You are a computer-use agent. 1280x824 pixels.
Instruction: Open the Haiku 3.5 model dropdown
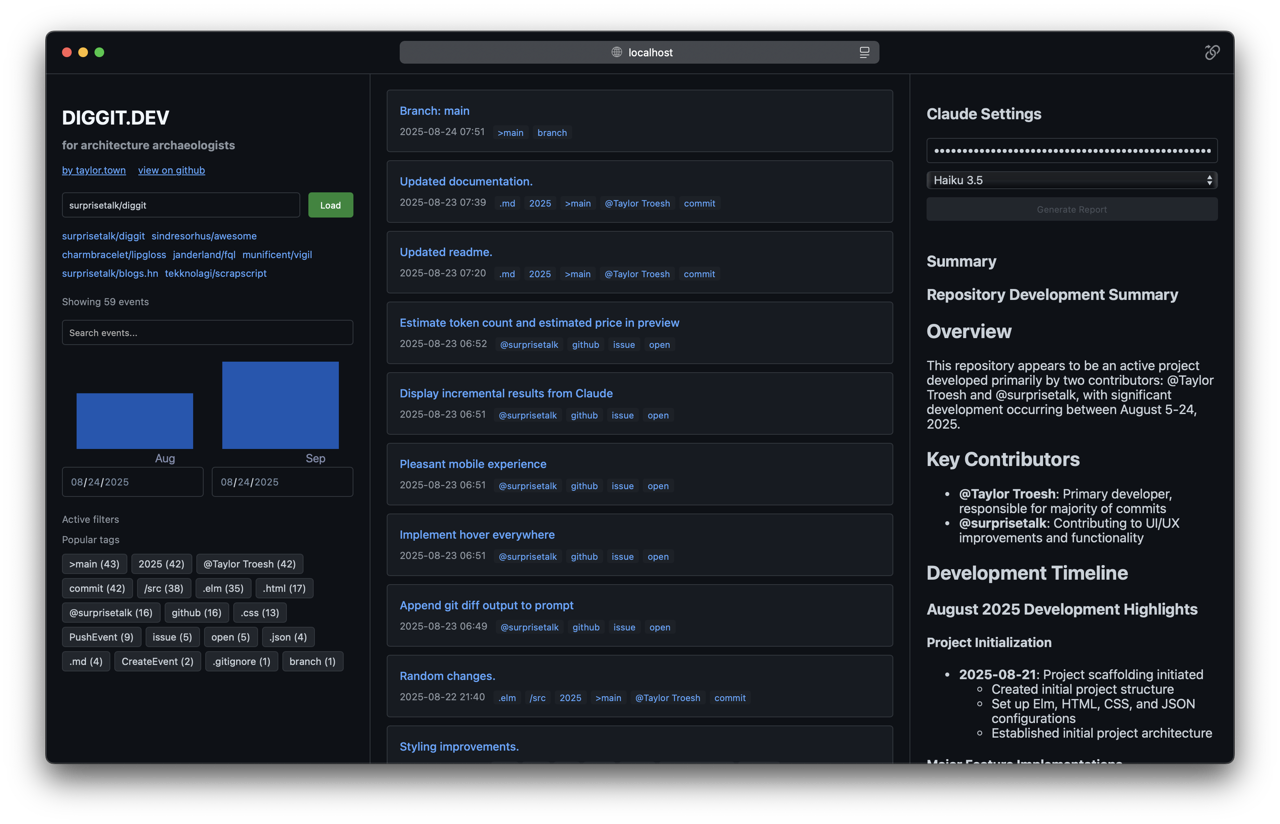pyautogui.click(x=1071, y=180)
